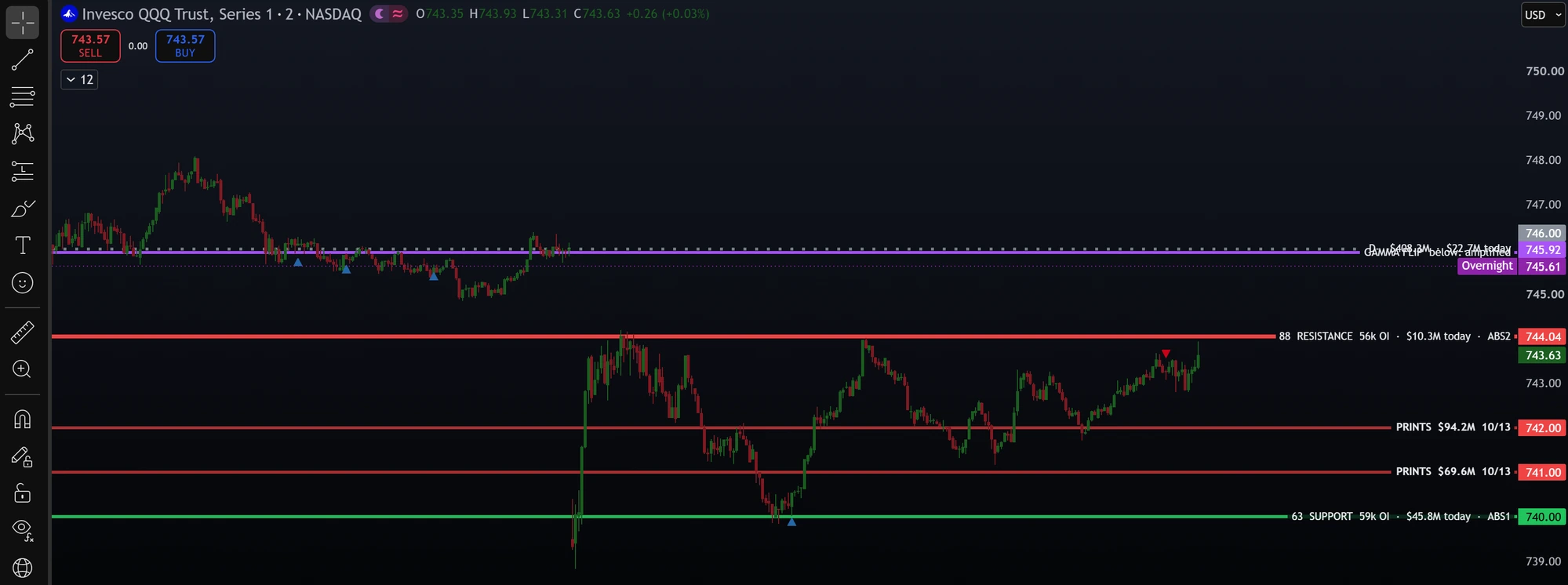
Task: Click the 742.00 prints price label
Action: coord(1542,428)
